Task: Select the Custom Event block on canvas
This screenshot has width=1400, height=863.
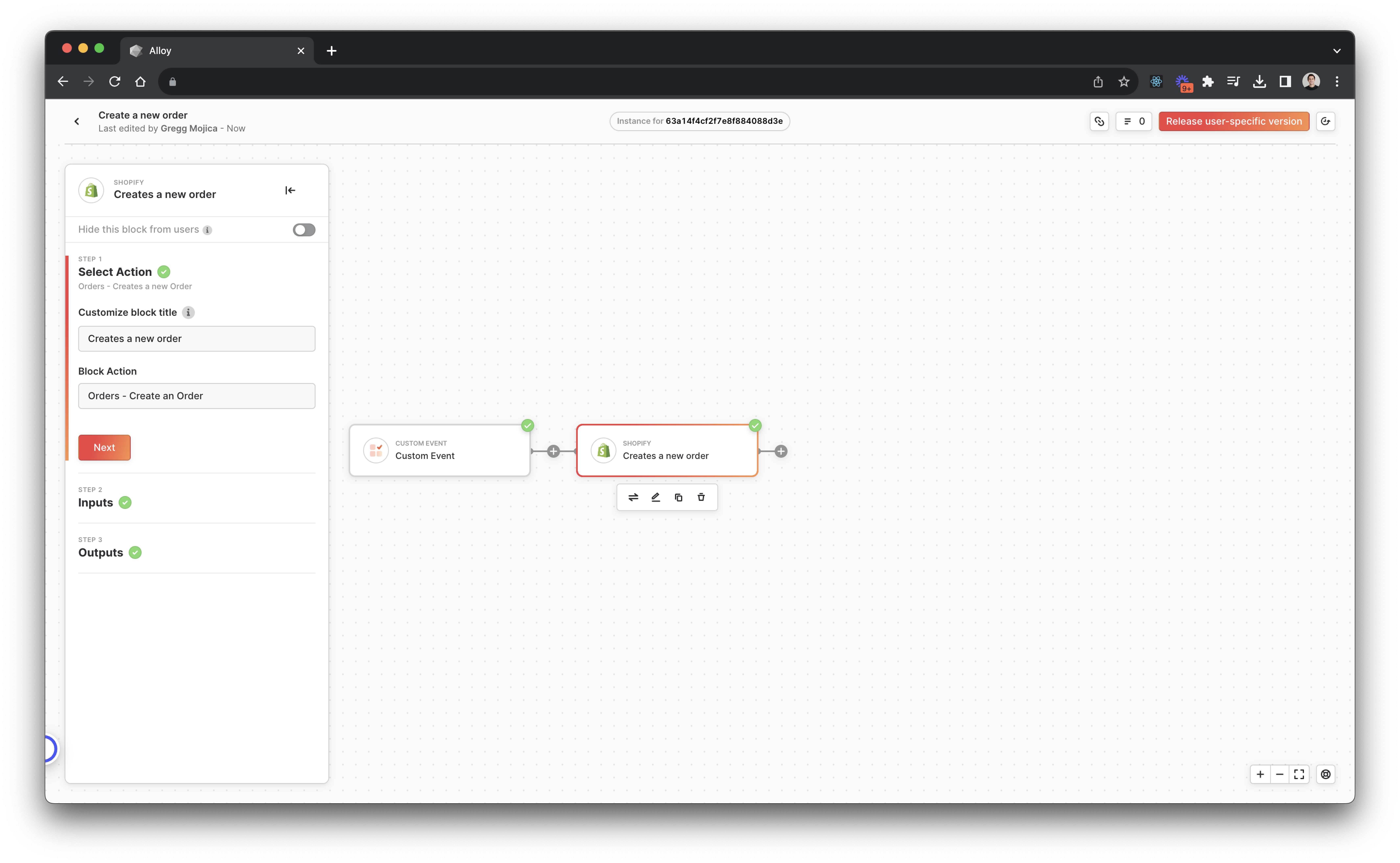Action: coord(440,450)
